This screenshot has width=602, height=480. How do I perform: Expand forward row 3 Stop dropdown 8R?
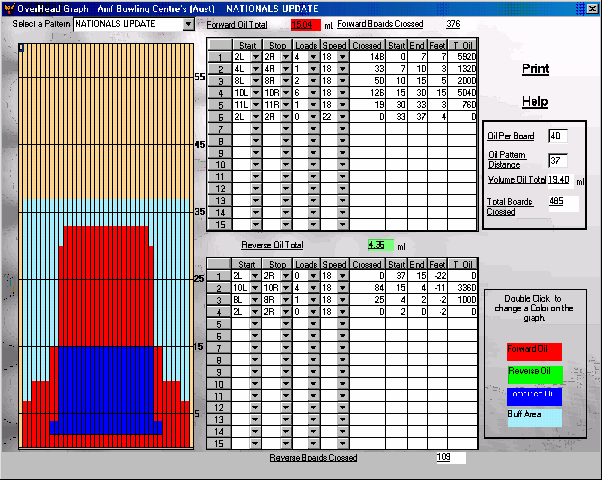point(286,81)
